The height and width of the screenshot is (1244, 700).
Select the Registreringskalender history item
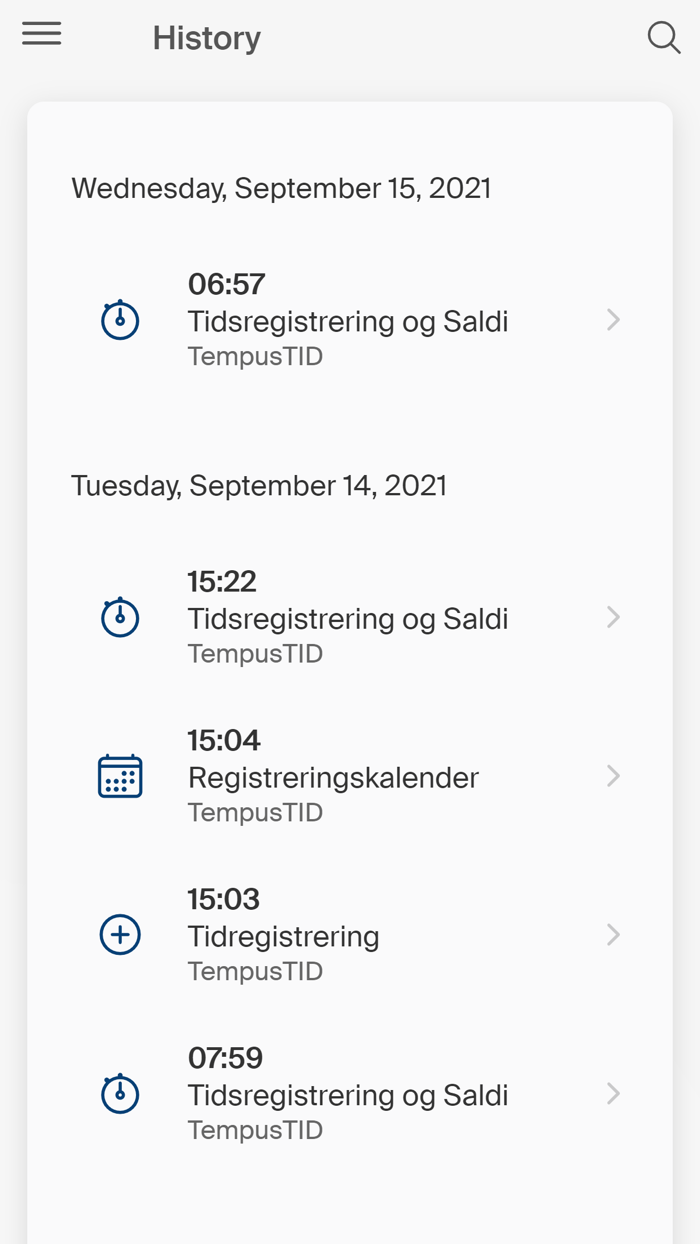[333, 777]
